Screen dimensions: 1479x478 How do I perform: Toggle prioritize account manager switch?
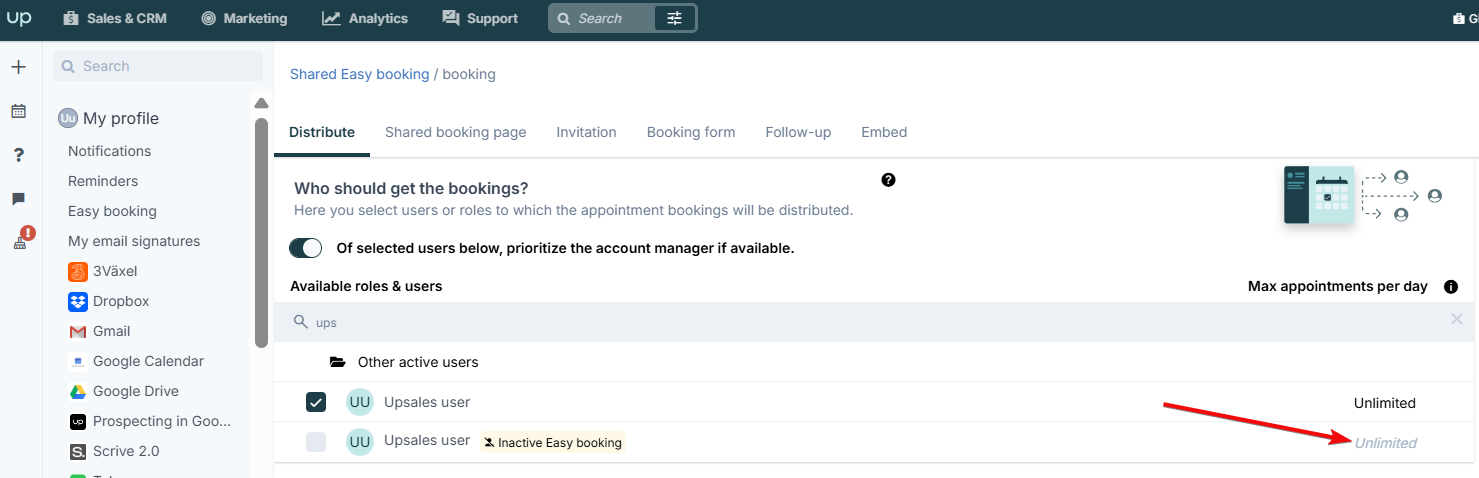coord(306,248)
